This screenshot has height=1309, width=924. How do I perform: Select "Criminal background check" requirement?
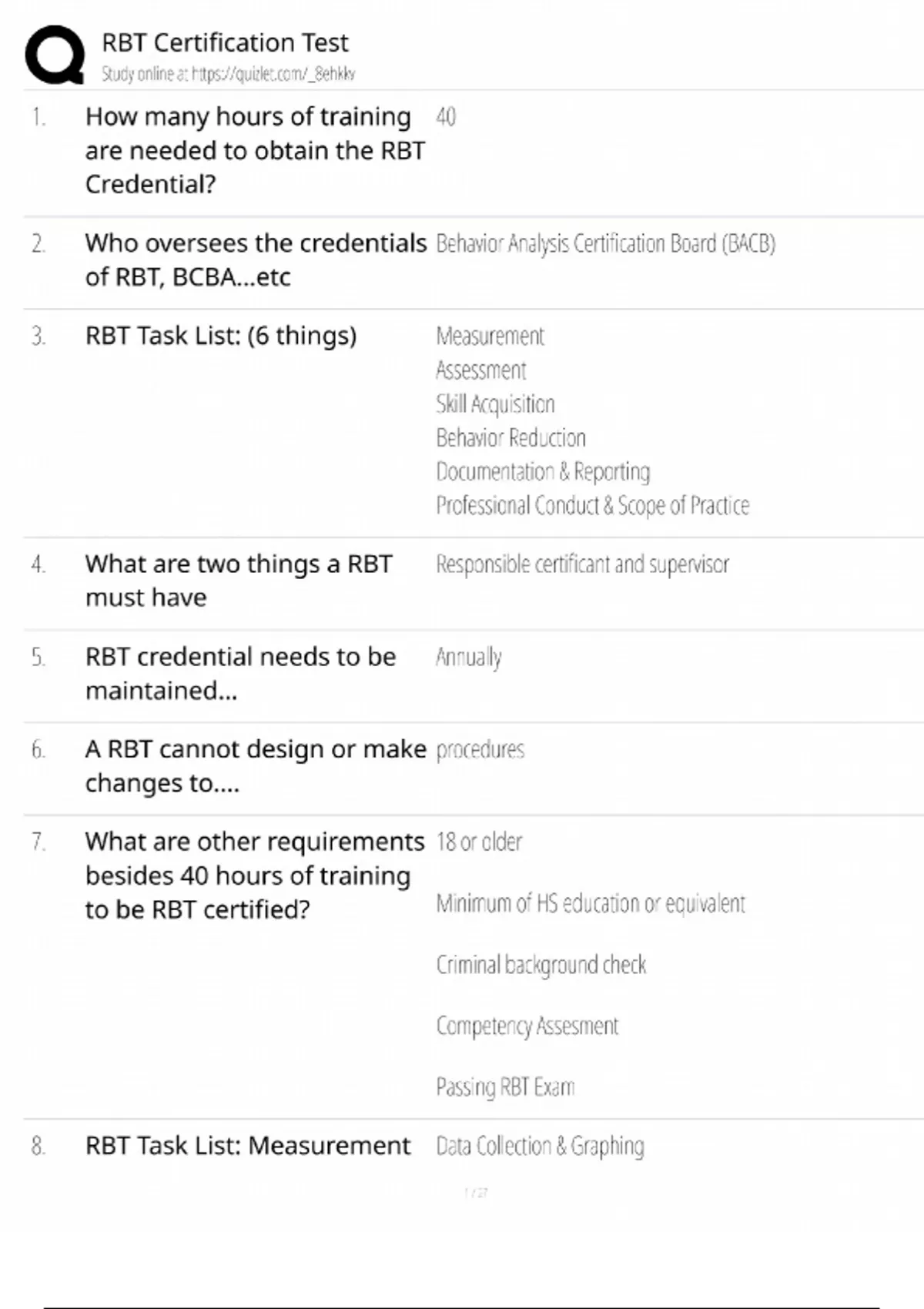click(x=541, y=964)
